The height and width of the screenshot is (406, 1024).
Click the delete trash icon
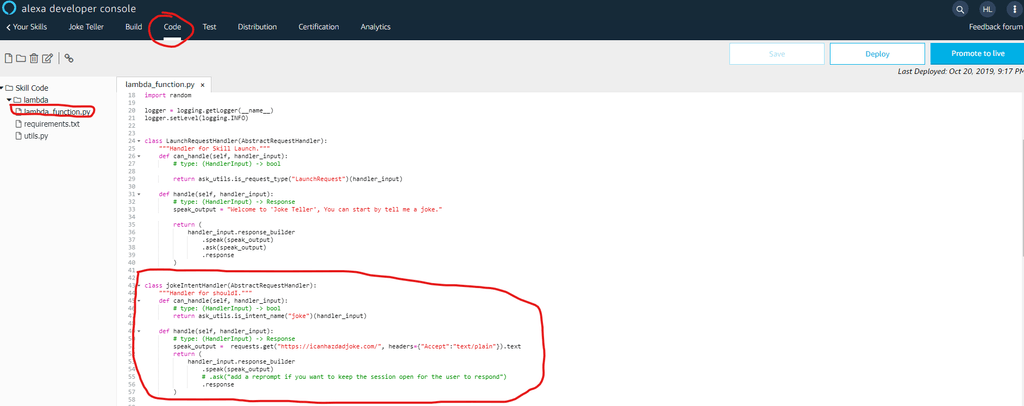(34, 59)
